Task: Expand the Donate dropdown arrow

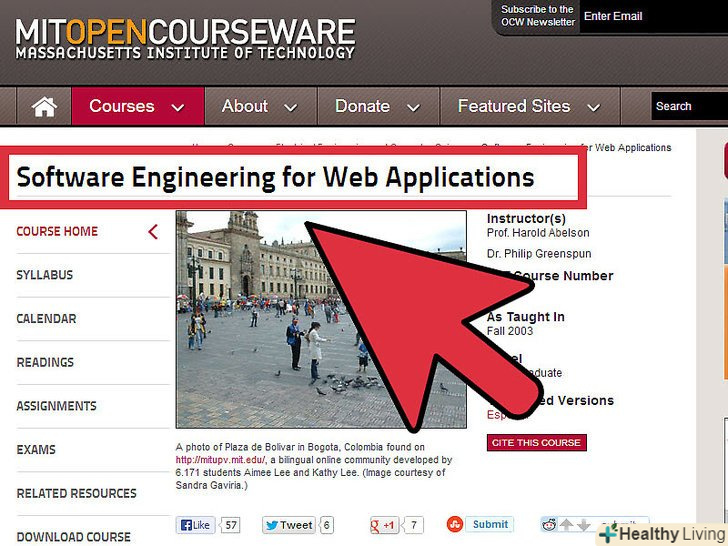Action: coord(413,108)
